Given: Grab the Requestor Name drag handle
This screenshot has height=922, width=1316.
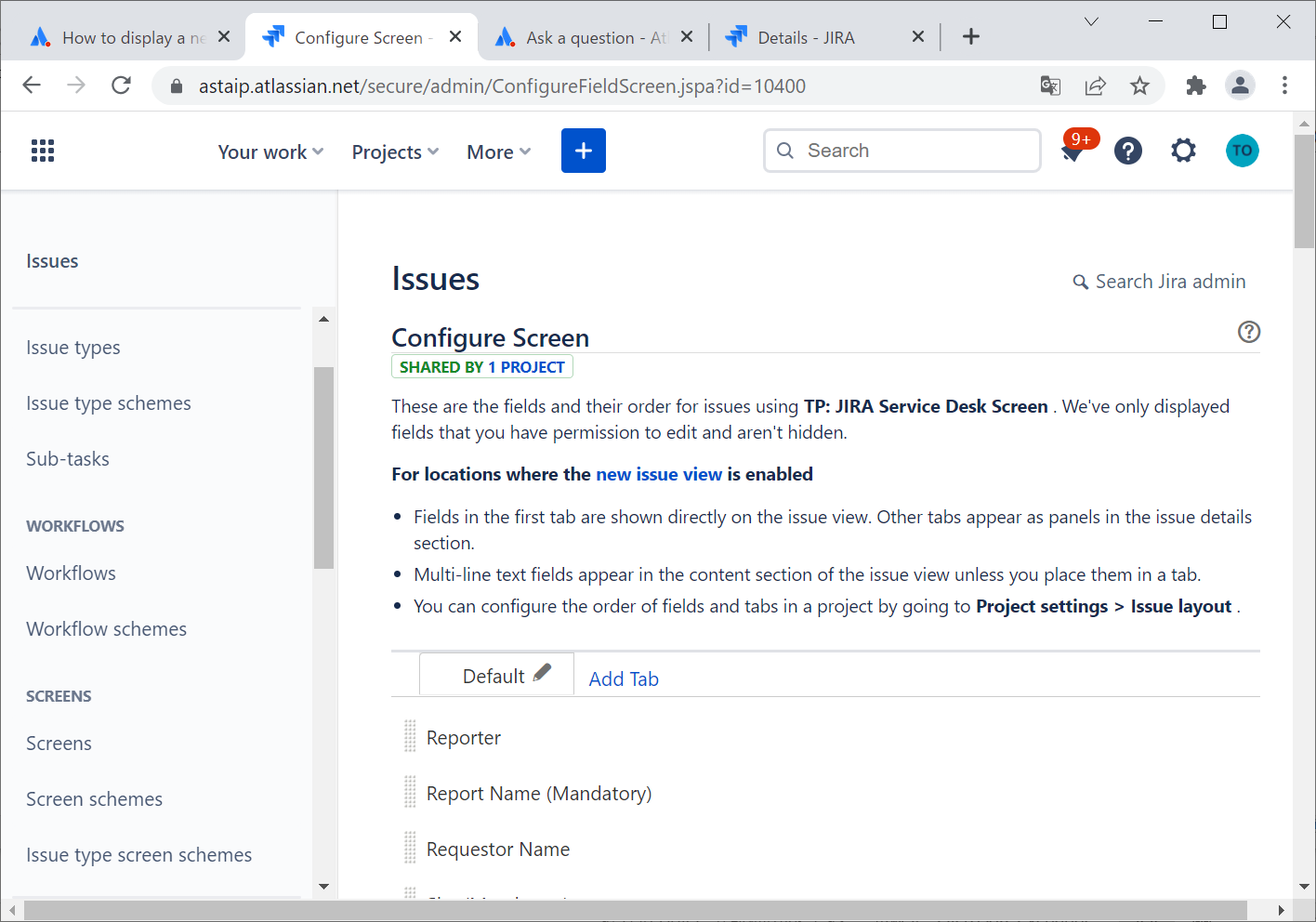Looking at the screenshot, I should (410, 848).
